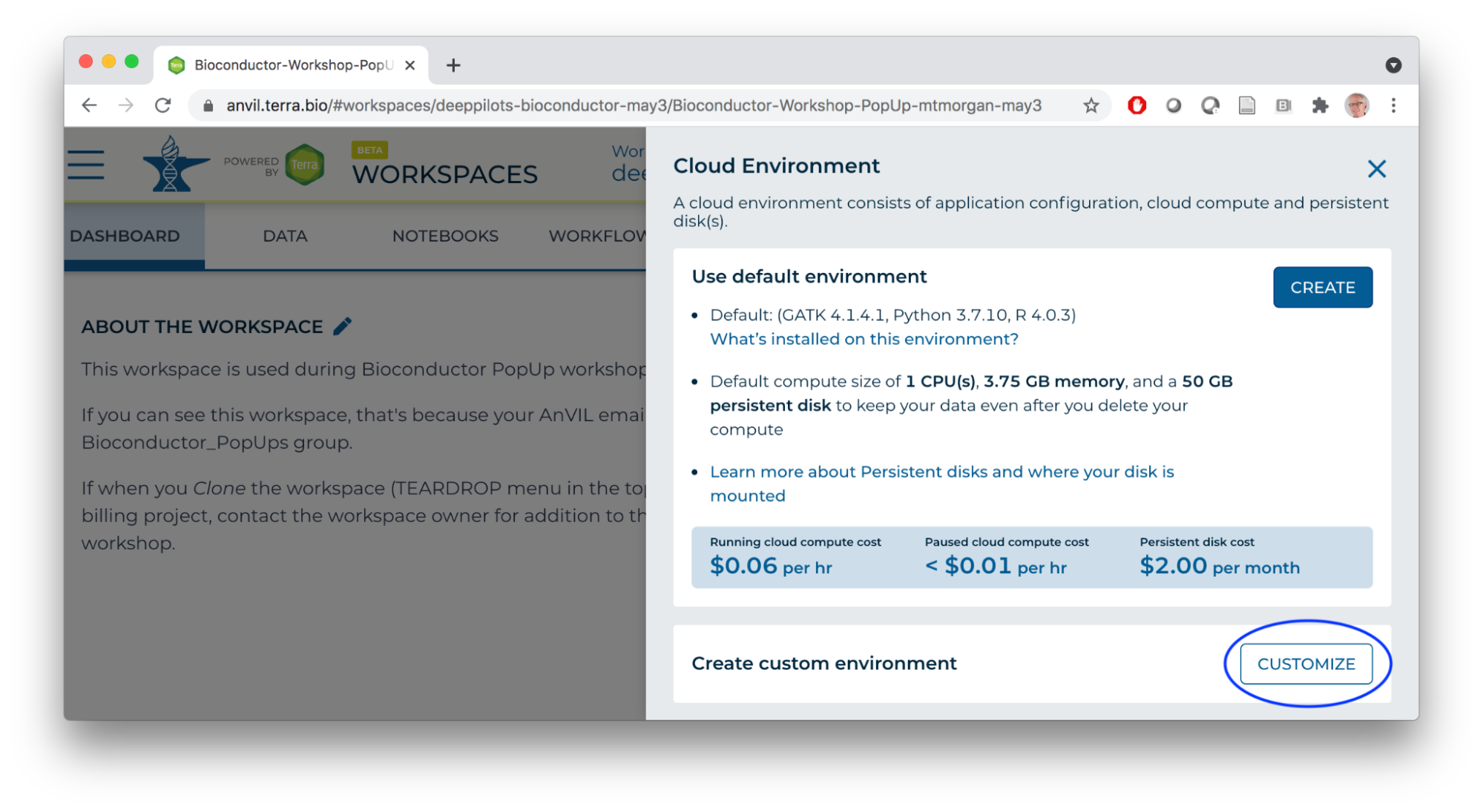Click the browser extensions puzzle icon
Image resolution: width=1483 pixels, height=812 pixels.
coord(1318,104)
